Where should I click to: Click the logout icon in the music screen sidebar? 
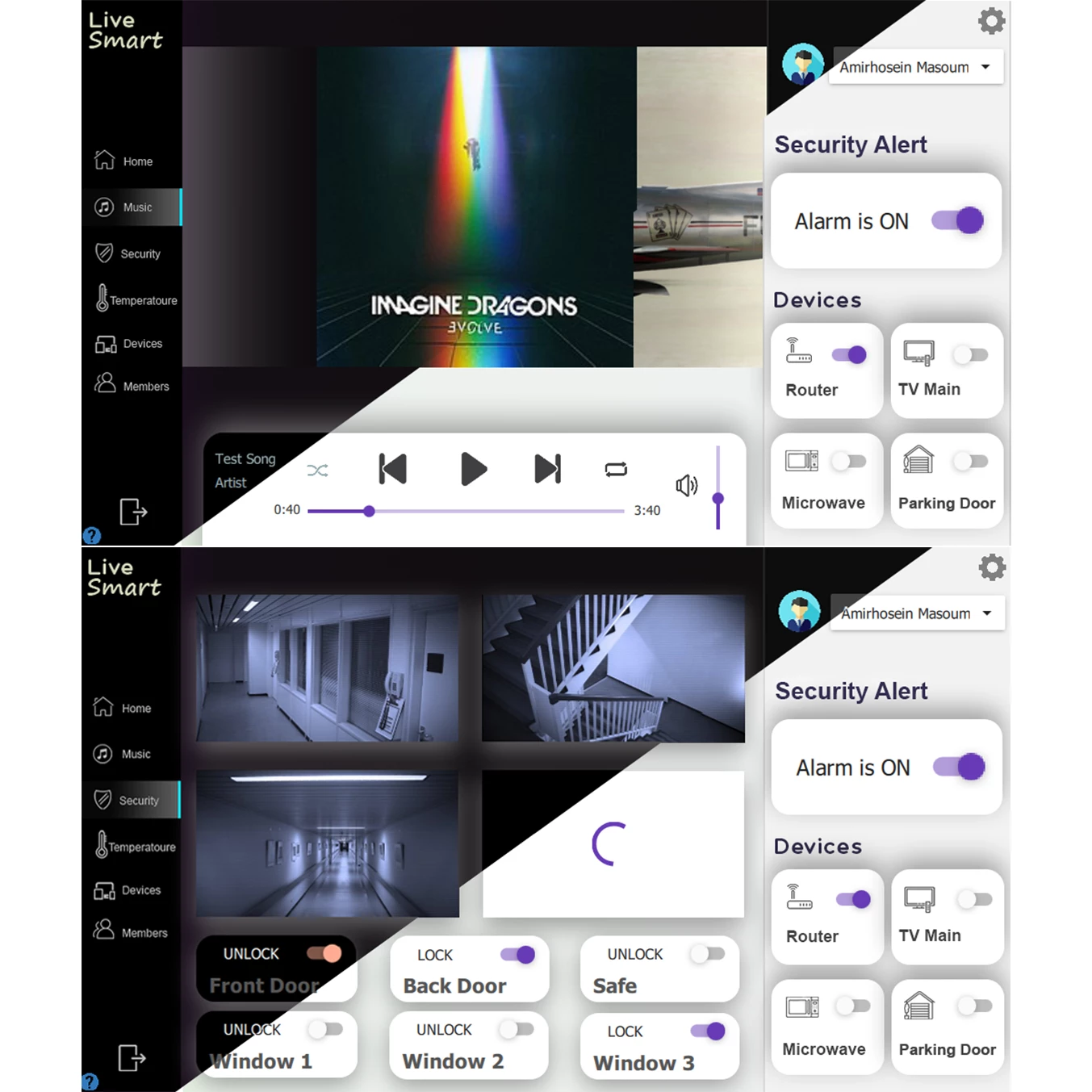point(133,512)
